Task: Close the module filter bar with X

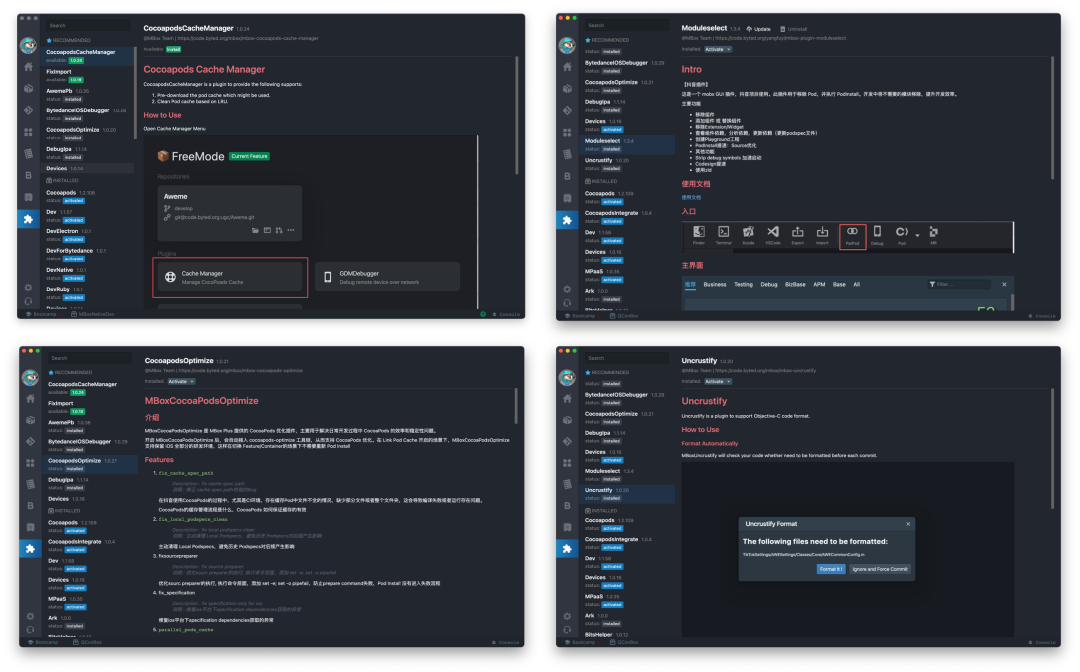Action: point(1004,284)
